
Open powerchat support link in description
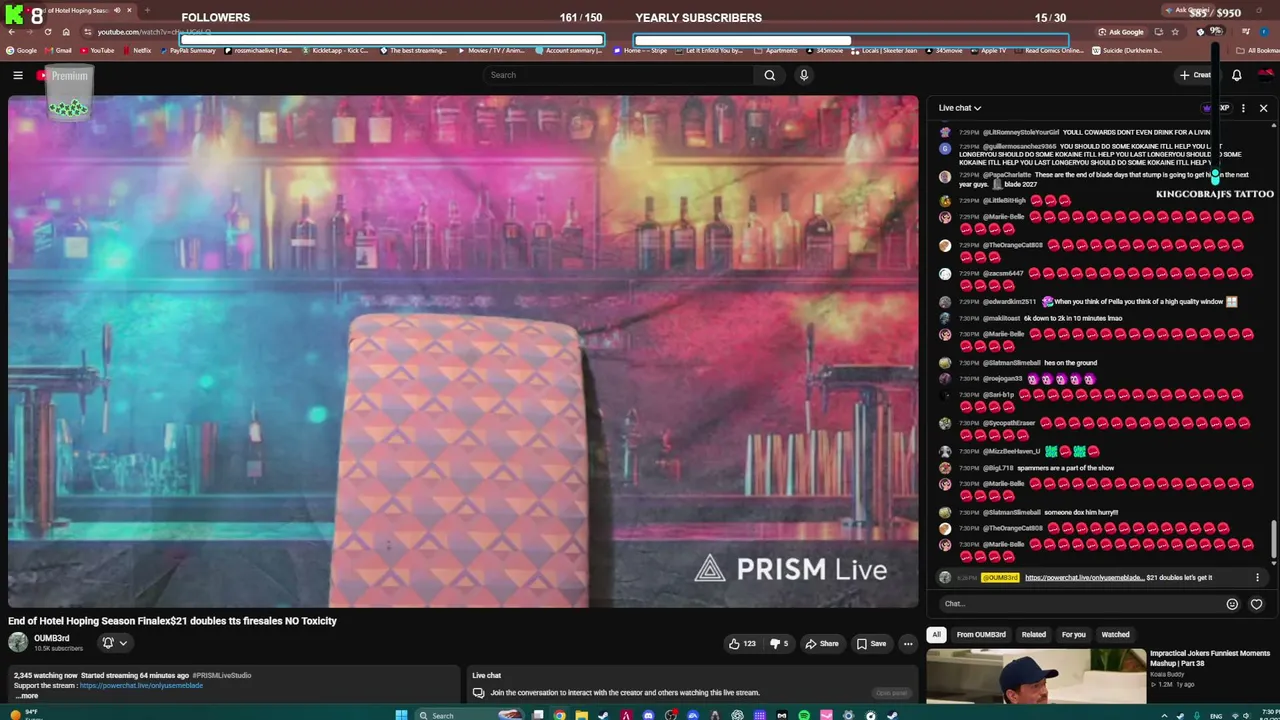(x=141, y=686)
